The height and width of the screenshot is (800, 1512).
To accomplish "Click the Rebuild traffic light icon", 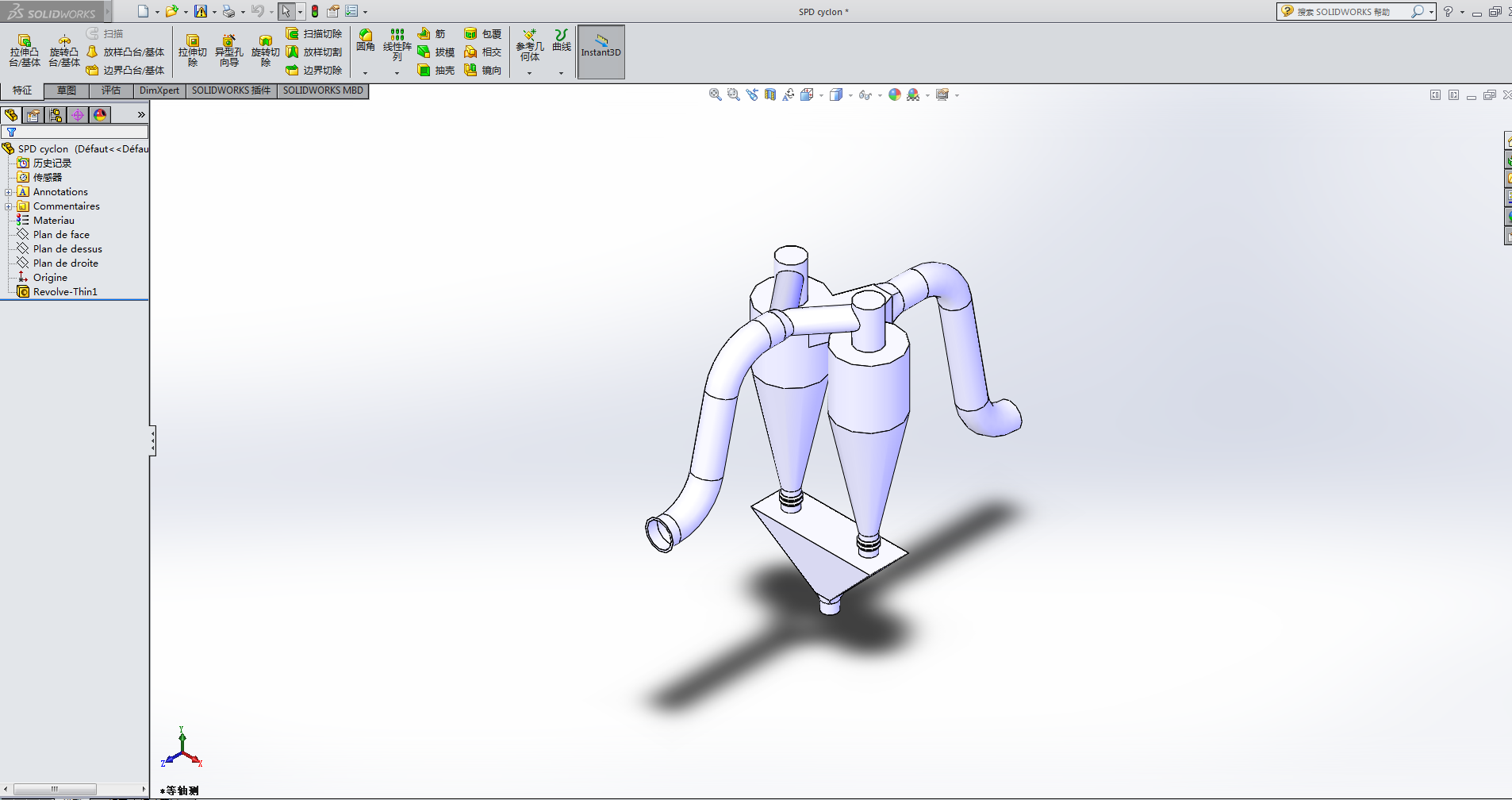I will tap(315, 11).
